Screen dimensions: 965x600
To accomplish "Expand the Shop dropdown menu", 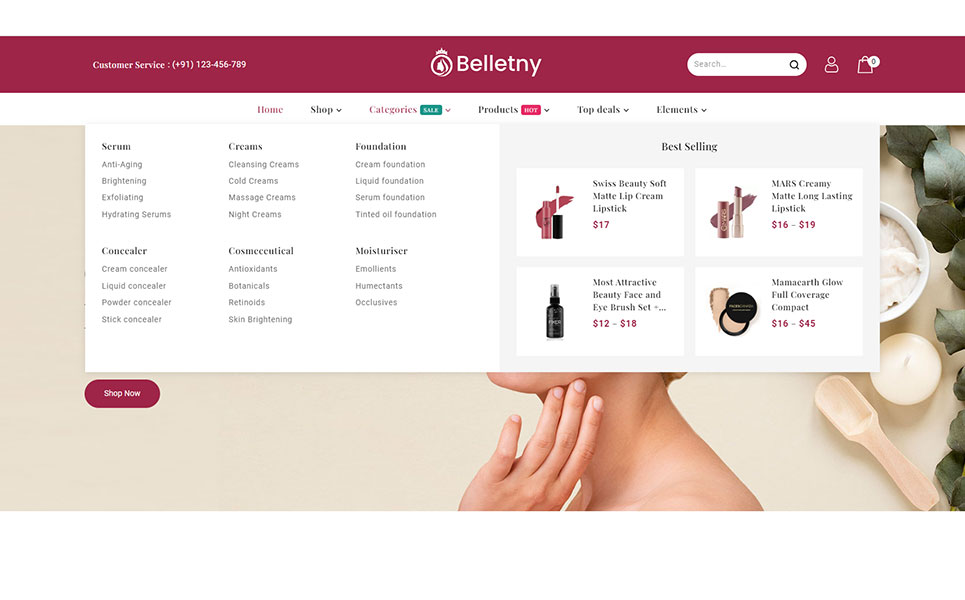I will (326, 110).
